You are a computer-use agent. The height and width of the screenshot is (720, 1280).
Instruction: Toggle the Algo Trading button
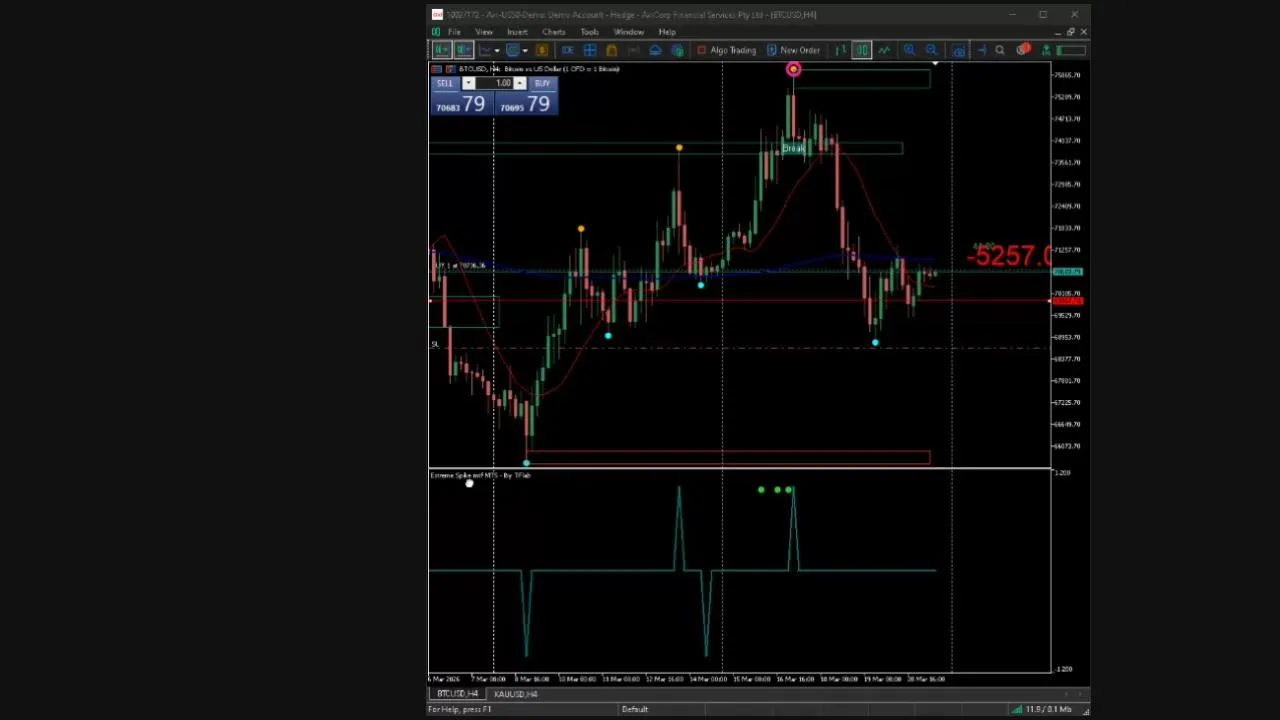(727, 50)
